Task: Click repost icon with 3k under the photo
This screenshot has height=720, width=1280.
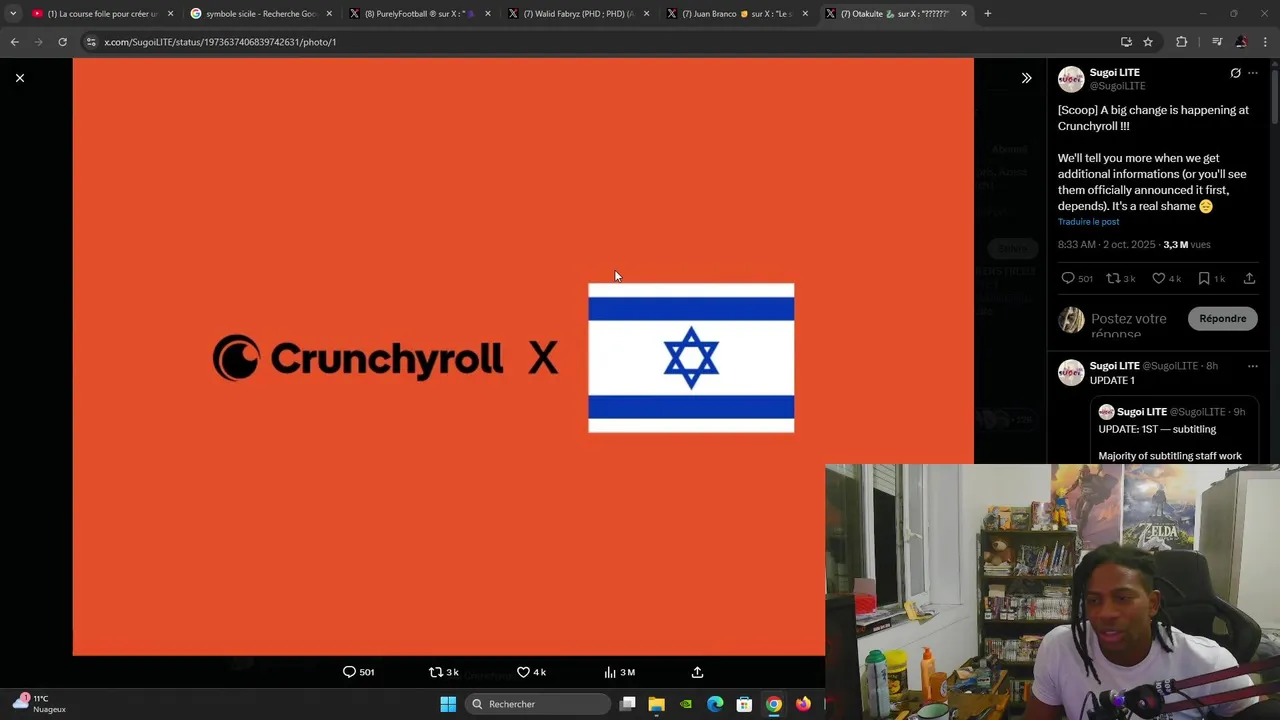Action: click(x=443, y=672)
